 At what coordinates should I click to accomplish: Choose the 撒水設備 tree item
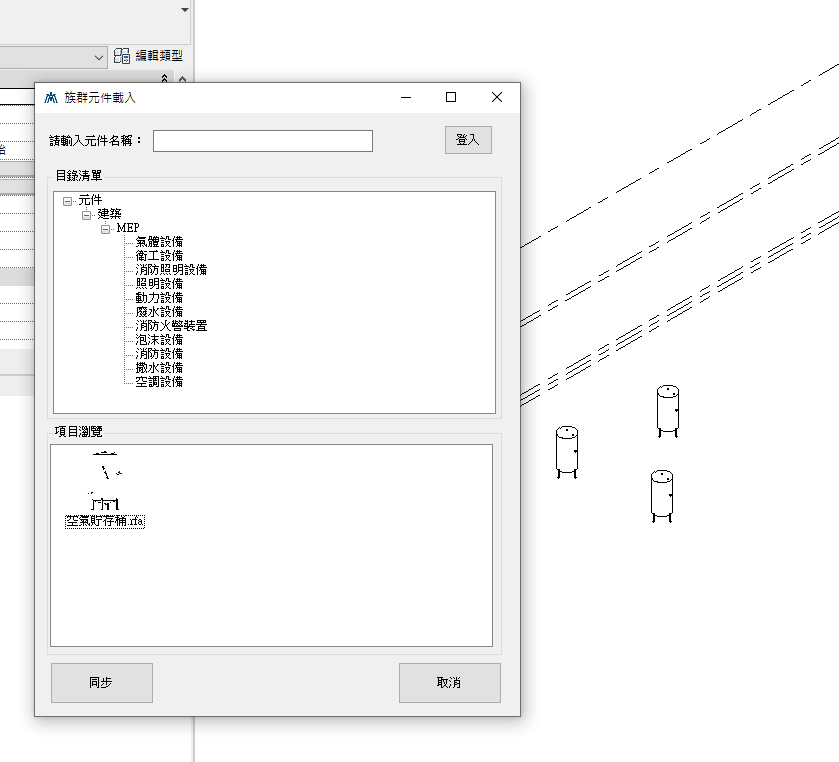click(x=159, y=368)
